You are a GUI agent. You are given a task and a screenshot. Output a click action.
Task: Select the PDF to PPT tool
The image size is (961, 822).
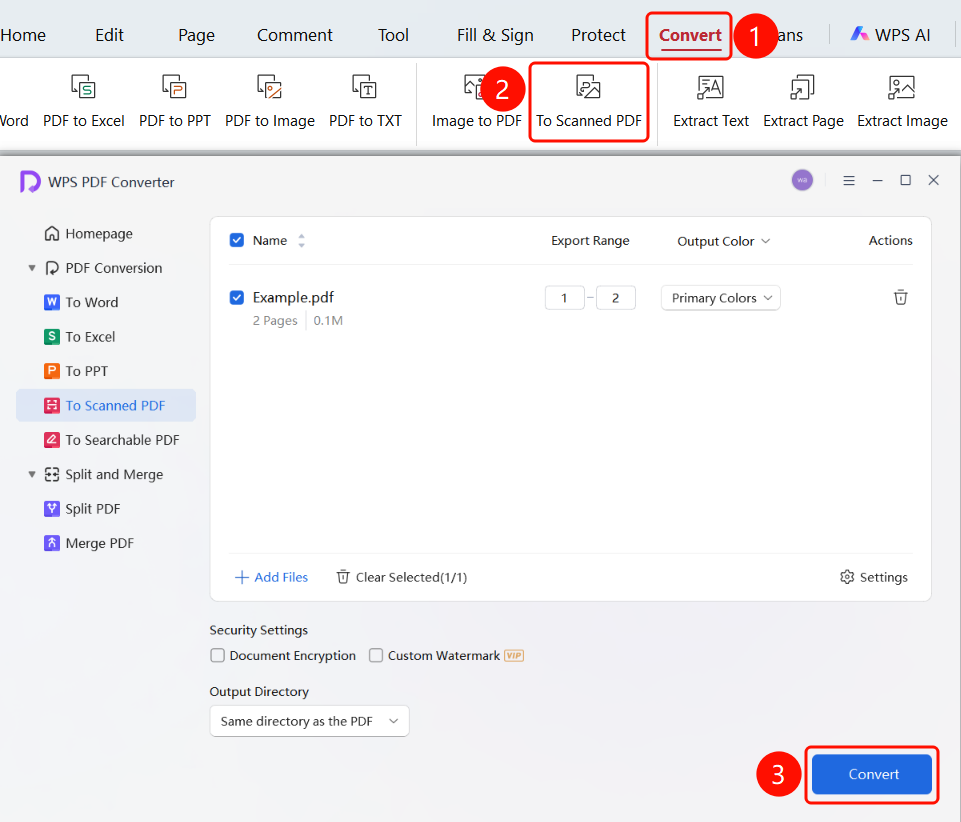point(175,101)
